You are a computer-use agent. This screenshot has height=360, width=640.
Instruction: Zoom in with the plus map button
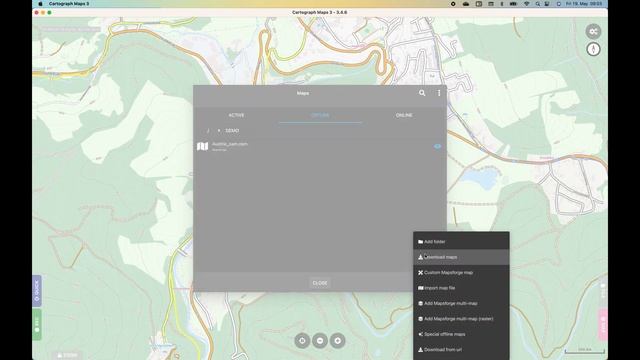coord(338,340)
